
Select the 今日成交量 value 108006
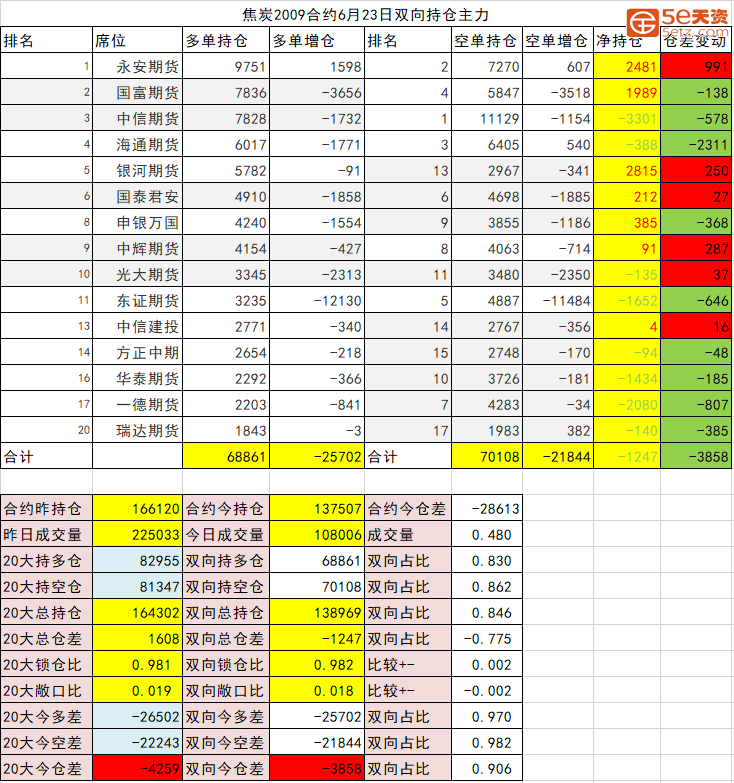pos(317,534)
